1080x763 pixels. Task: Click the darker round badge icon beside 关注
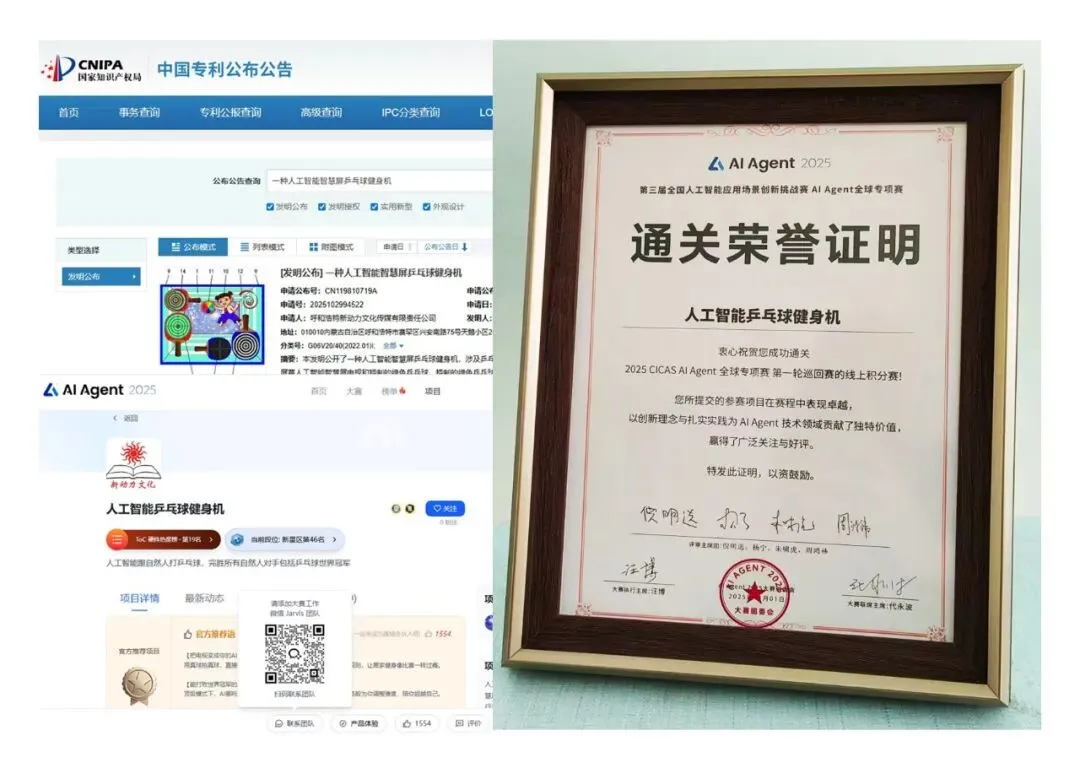[410, 509]
